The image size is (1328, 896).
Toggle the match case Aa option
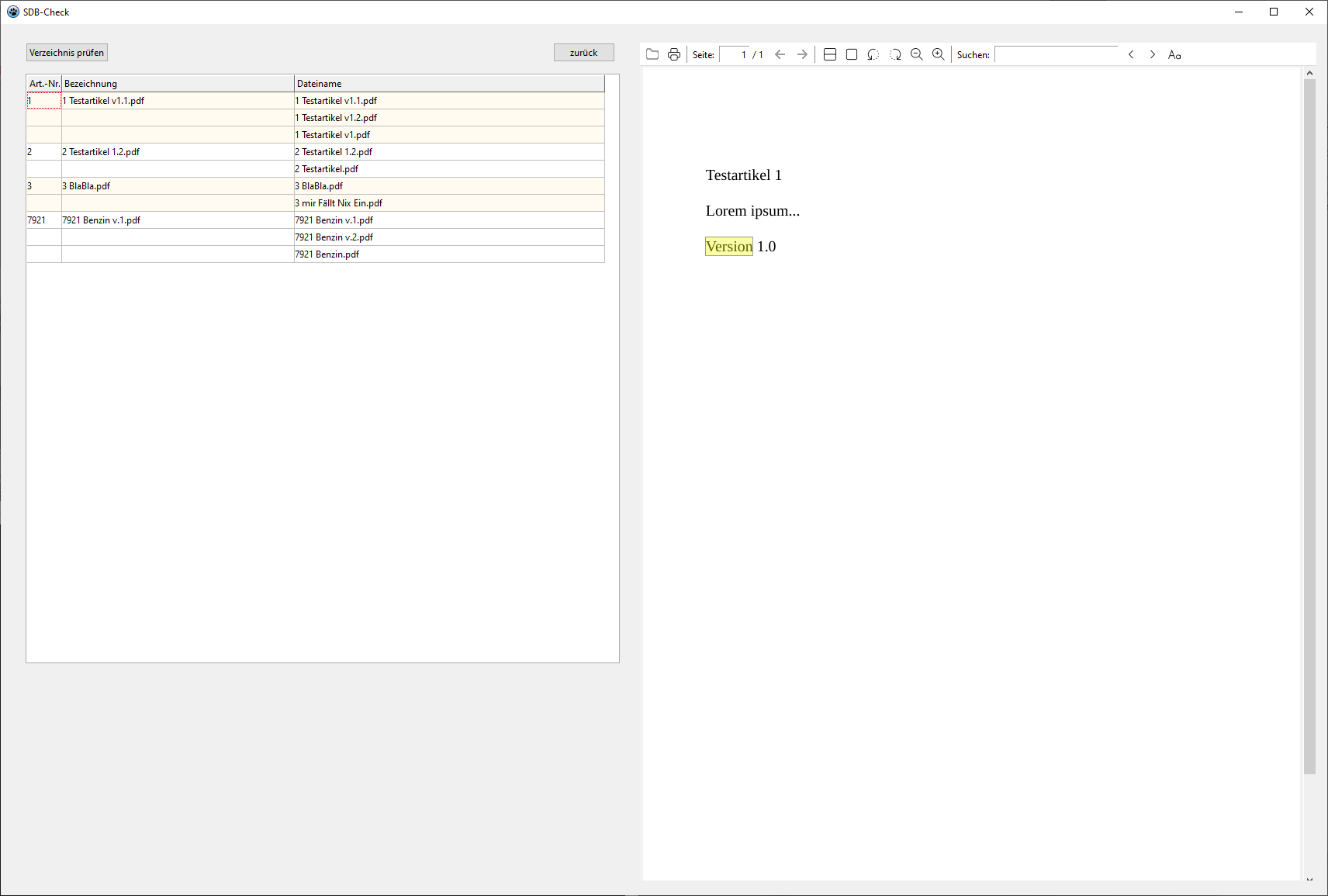pyautogui.click(x=1174, y=54)
